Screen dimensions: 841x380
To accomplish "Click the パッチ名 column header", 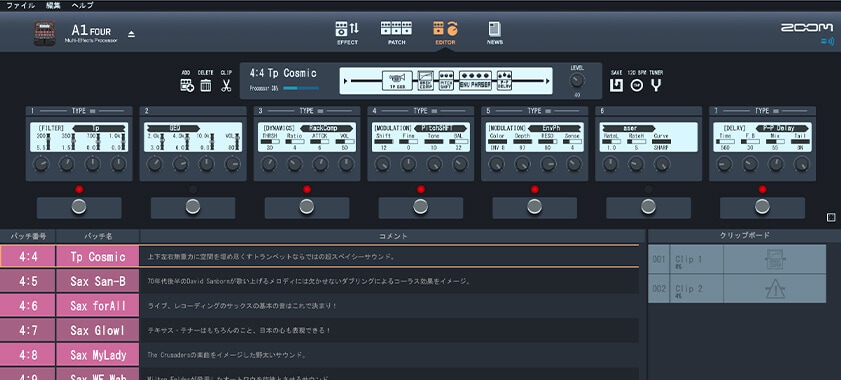I will 98,236.
